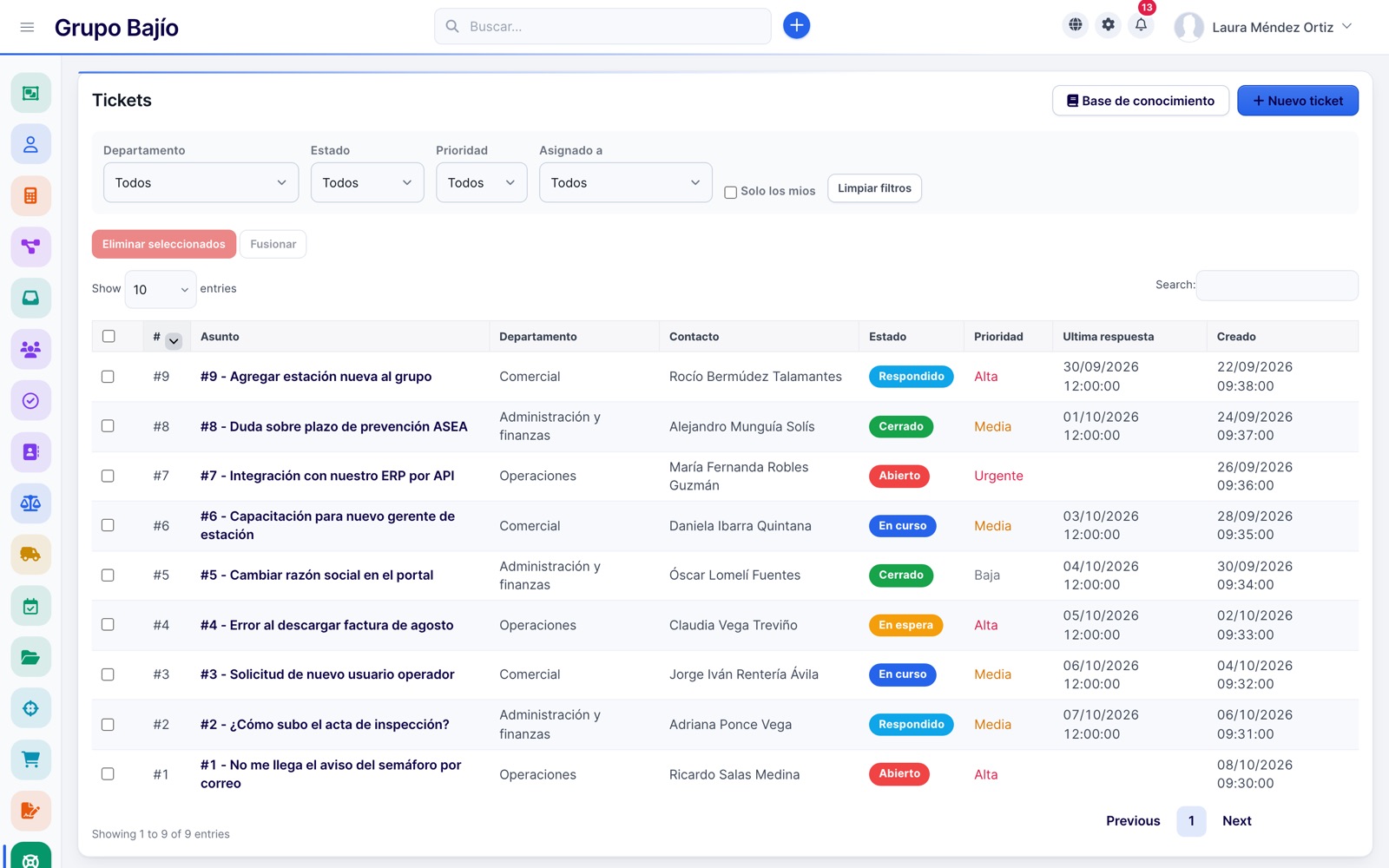Screen dimensions: 1389x868
Task: Open the calculator sidebar icon
Action: [x=30, y=195]
